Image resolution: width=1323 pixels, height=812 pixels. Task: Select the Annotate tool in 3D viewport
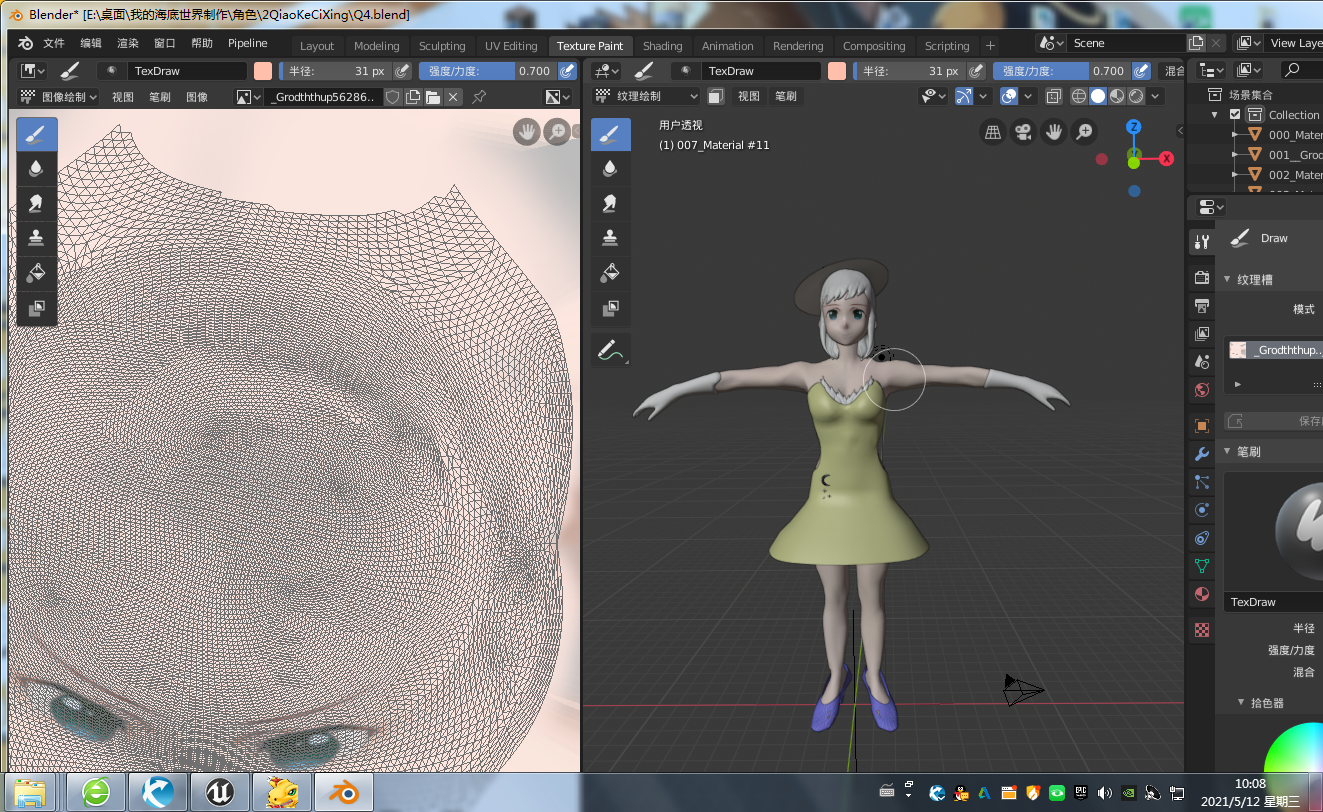(611, 350)
